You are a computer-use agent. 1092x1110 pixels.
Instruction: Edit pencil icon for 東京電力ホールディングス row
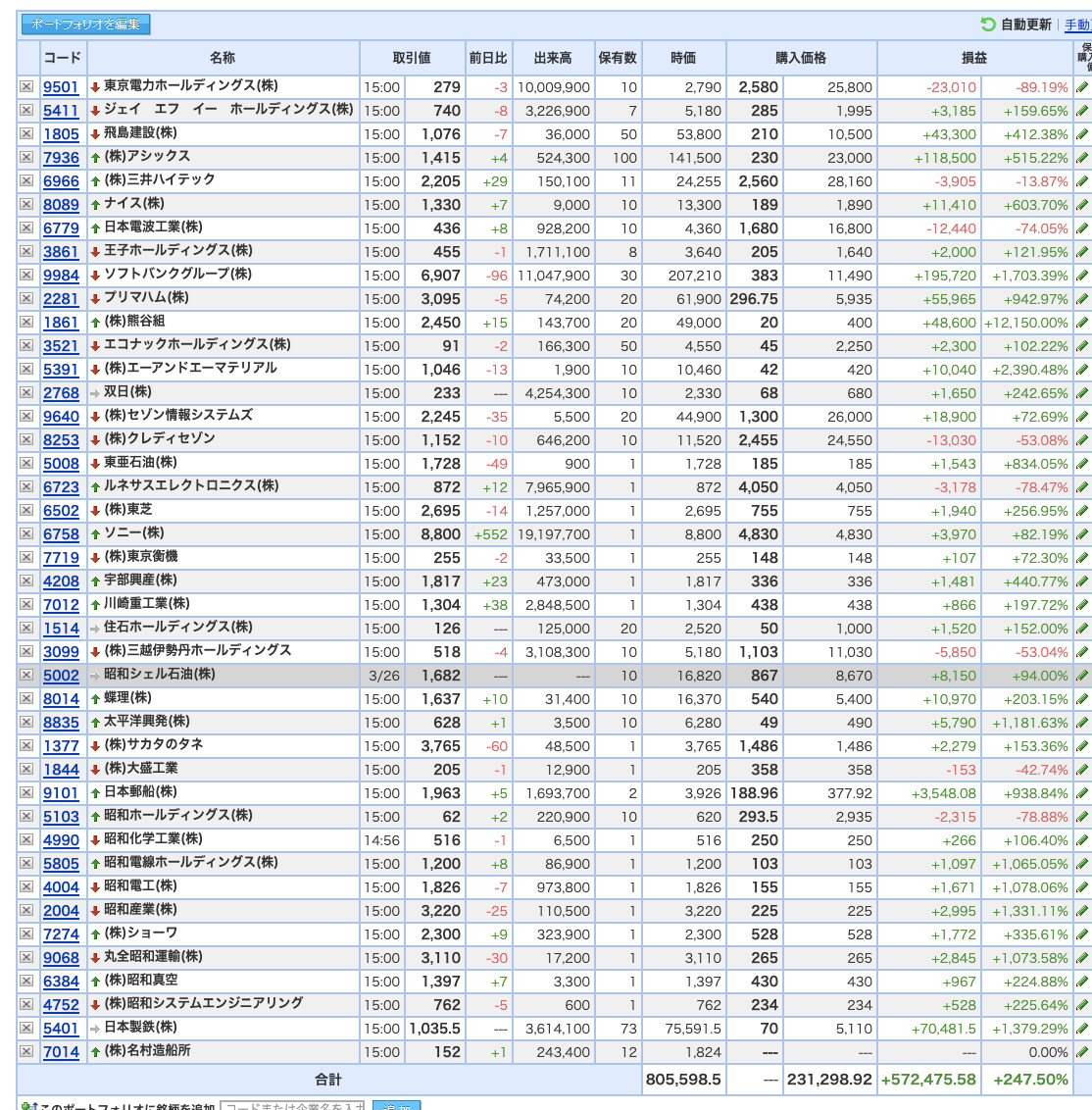pos(1082,87)
